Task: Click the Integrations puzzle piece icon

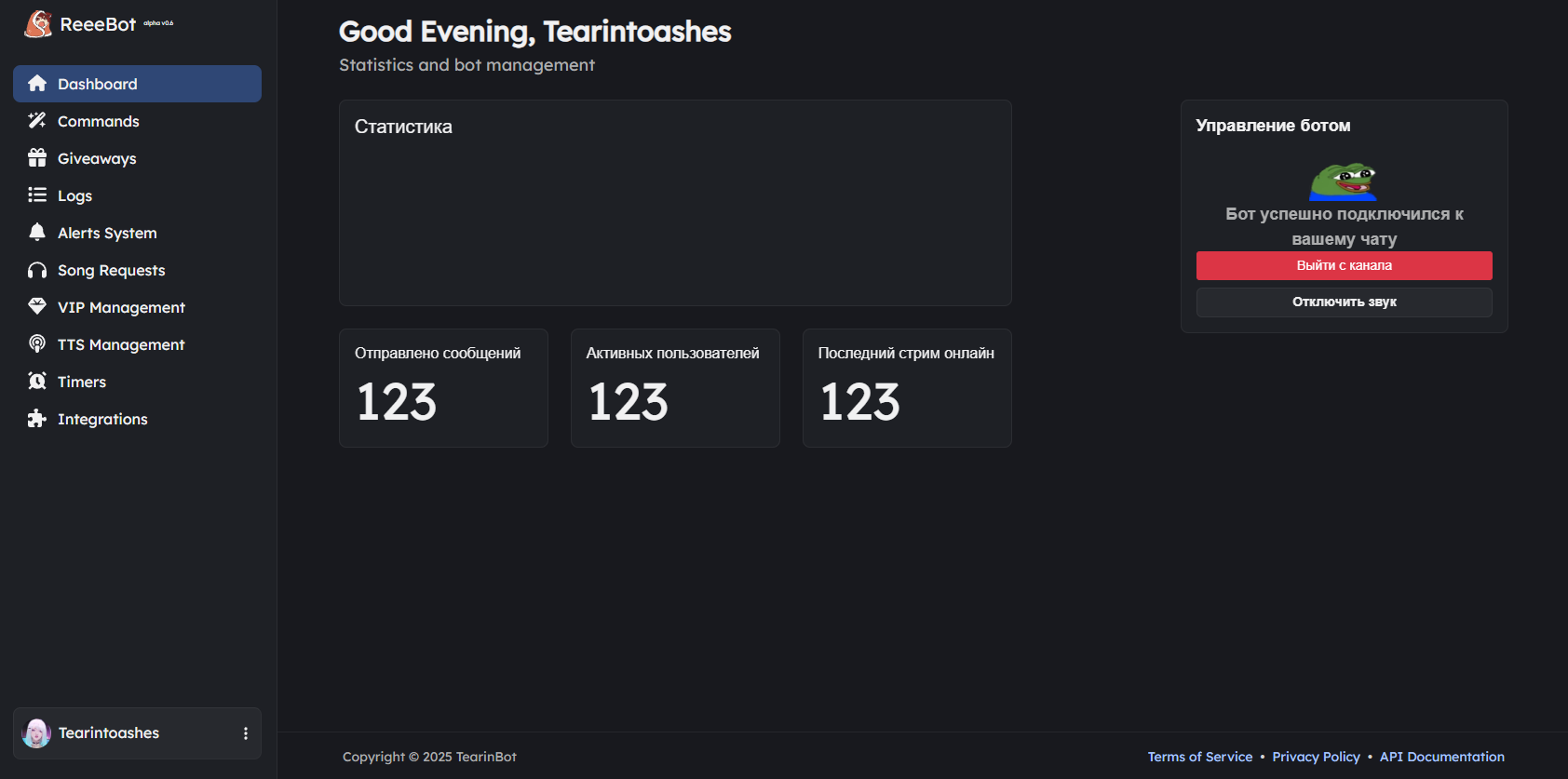Action: (37, 419)
